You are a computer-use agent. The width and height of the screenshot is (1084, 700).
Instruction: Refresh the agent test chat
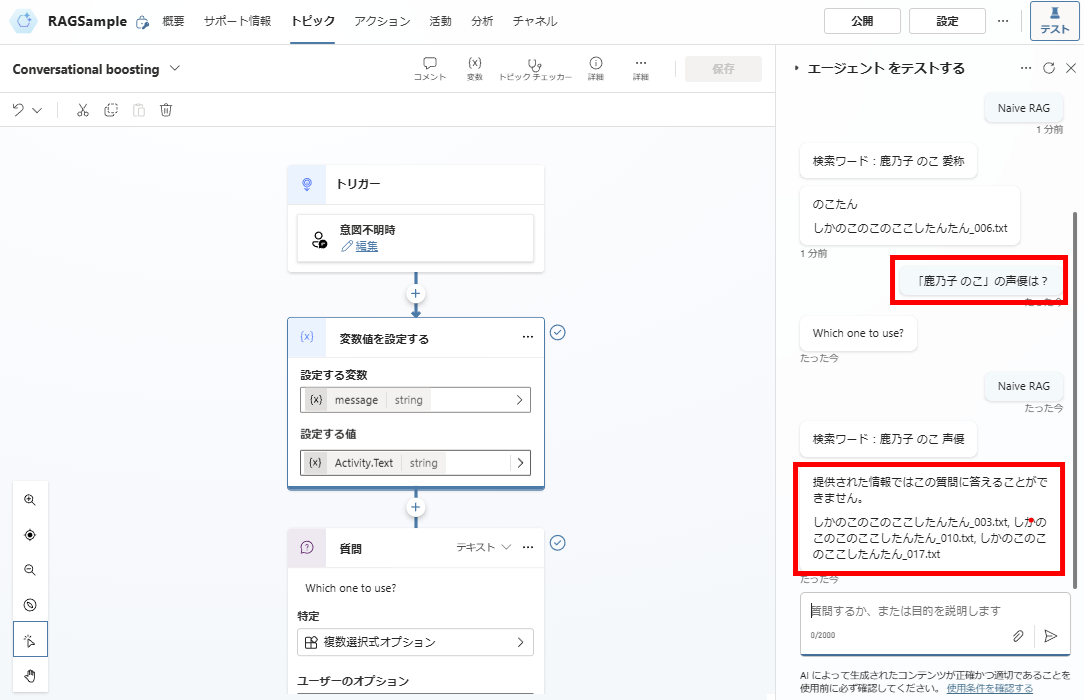pyautogui.click(x=1048, y=68)
